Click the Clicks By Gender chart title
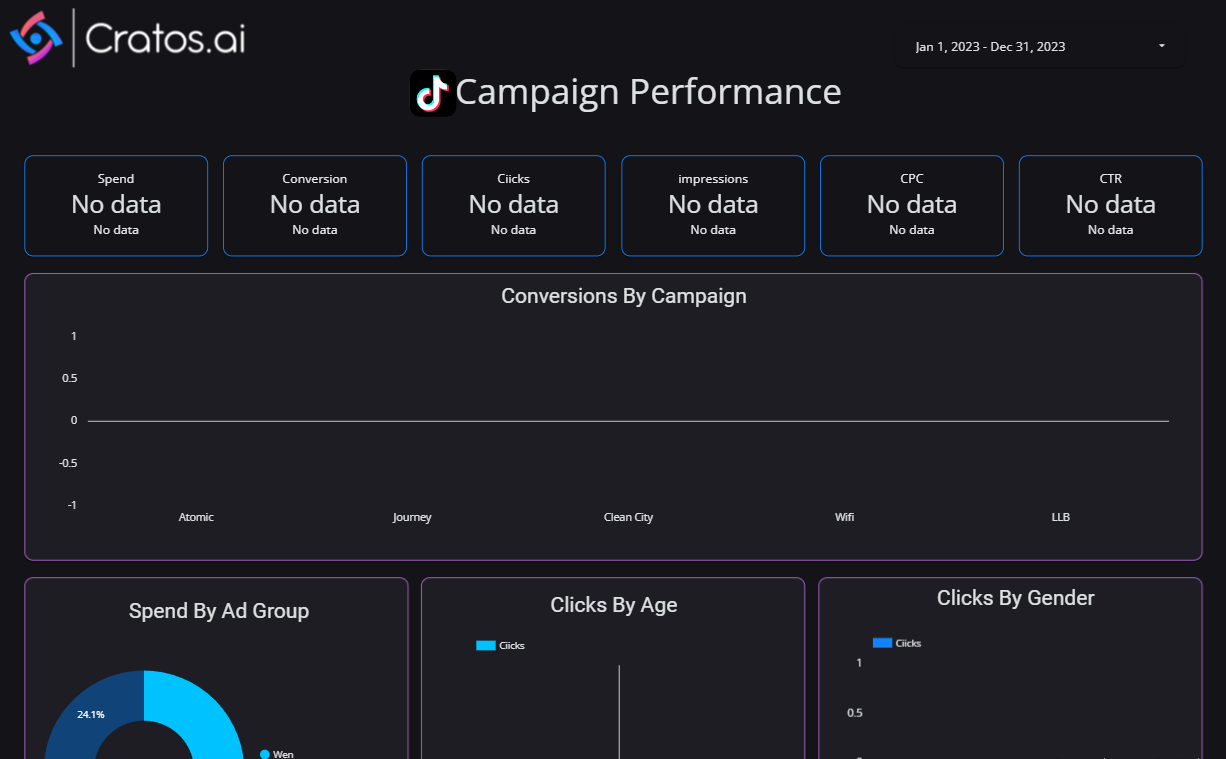 coord(1016,598)
